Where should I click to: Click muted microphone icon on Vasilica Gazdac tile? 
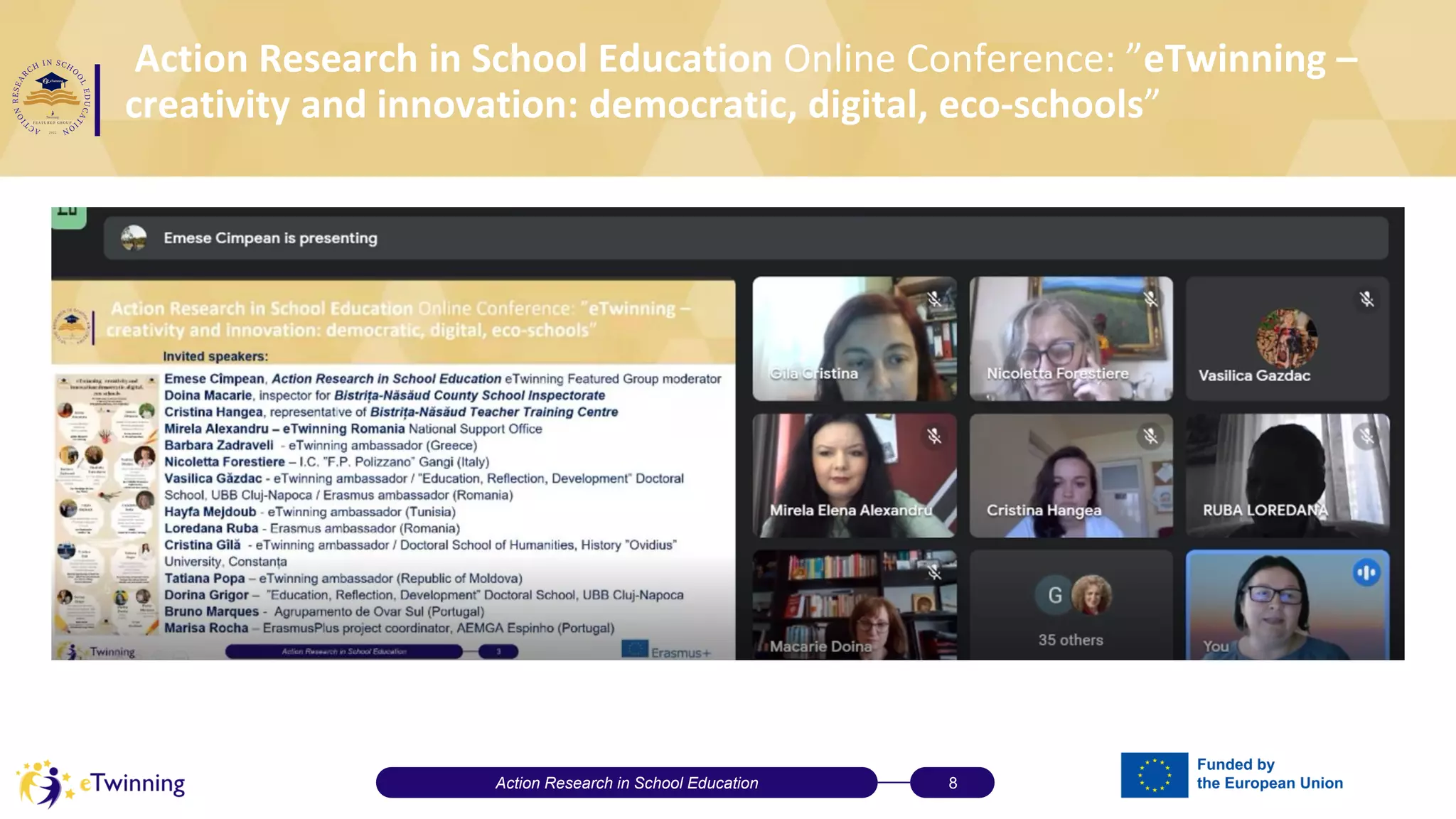point(1366,299)
